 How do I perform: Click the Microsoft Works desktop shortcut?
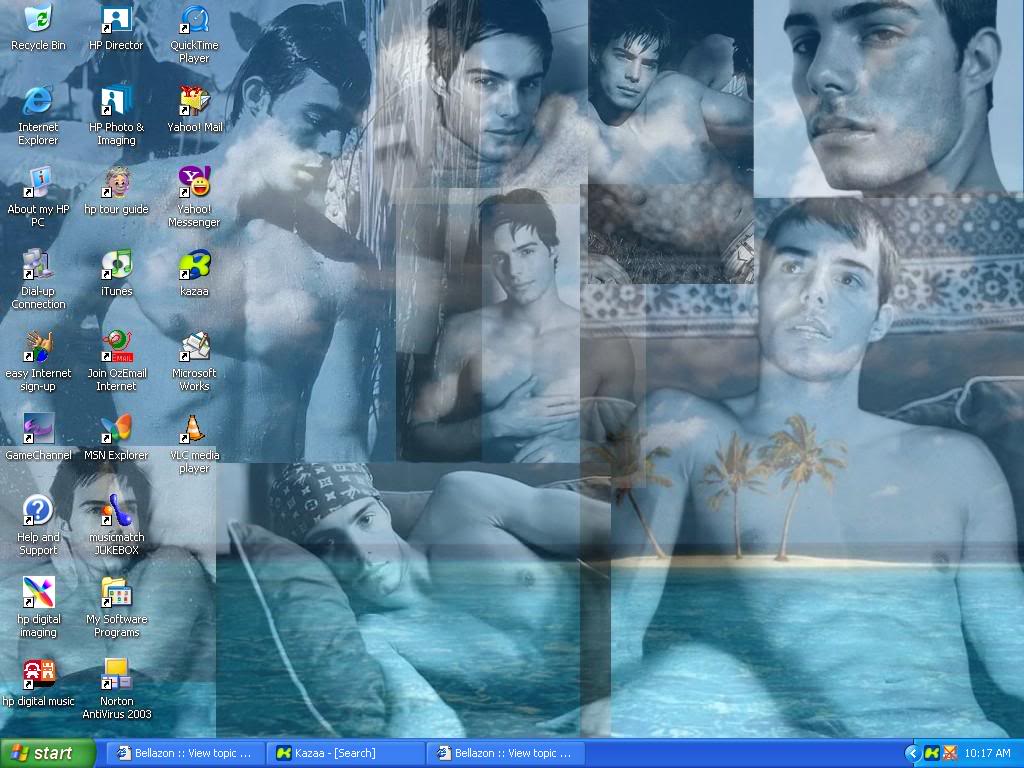(x=194, y=347)
